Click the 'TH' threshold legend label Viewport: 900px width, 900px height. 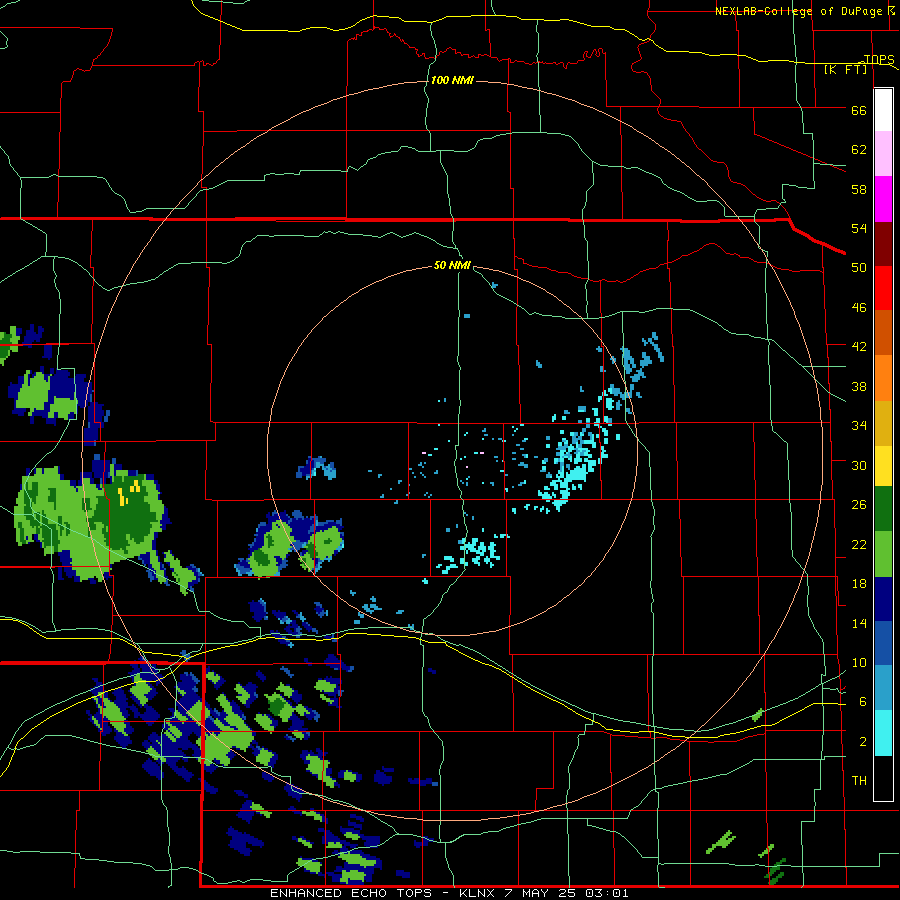859,781
